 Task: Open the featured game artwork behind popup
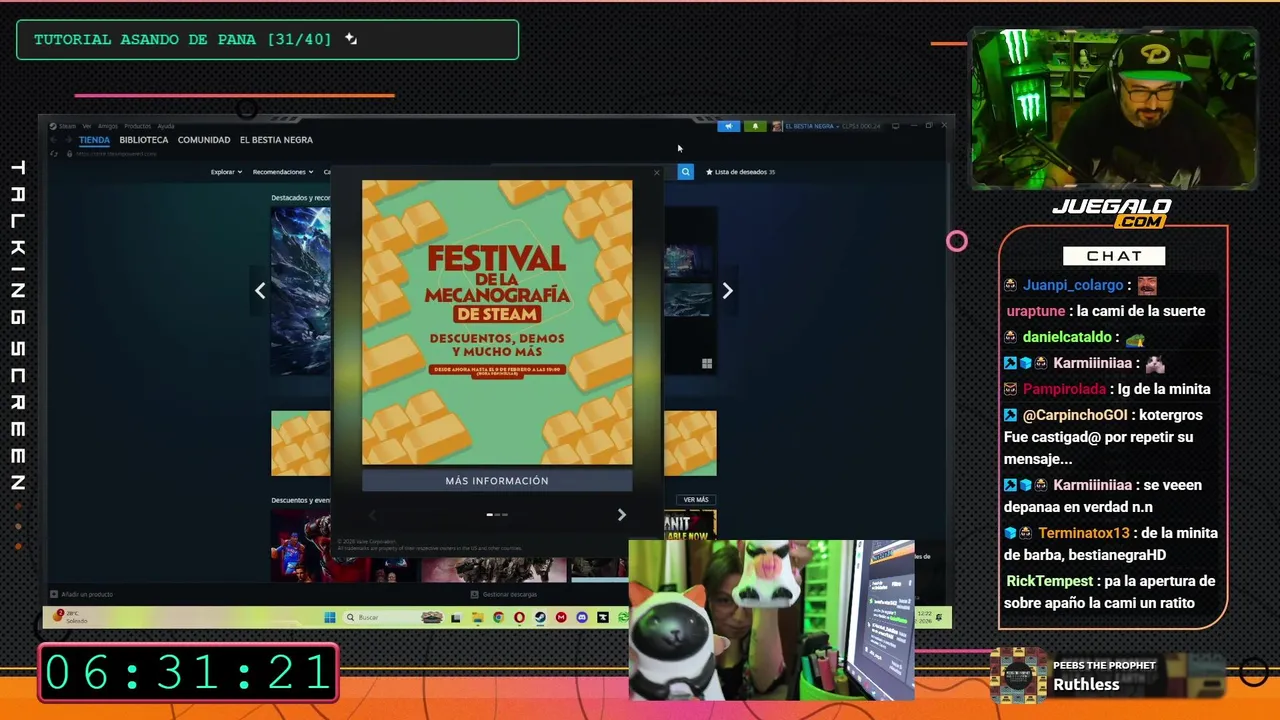(300, 290)
